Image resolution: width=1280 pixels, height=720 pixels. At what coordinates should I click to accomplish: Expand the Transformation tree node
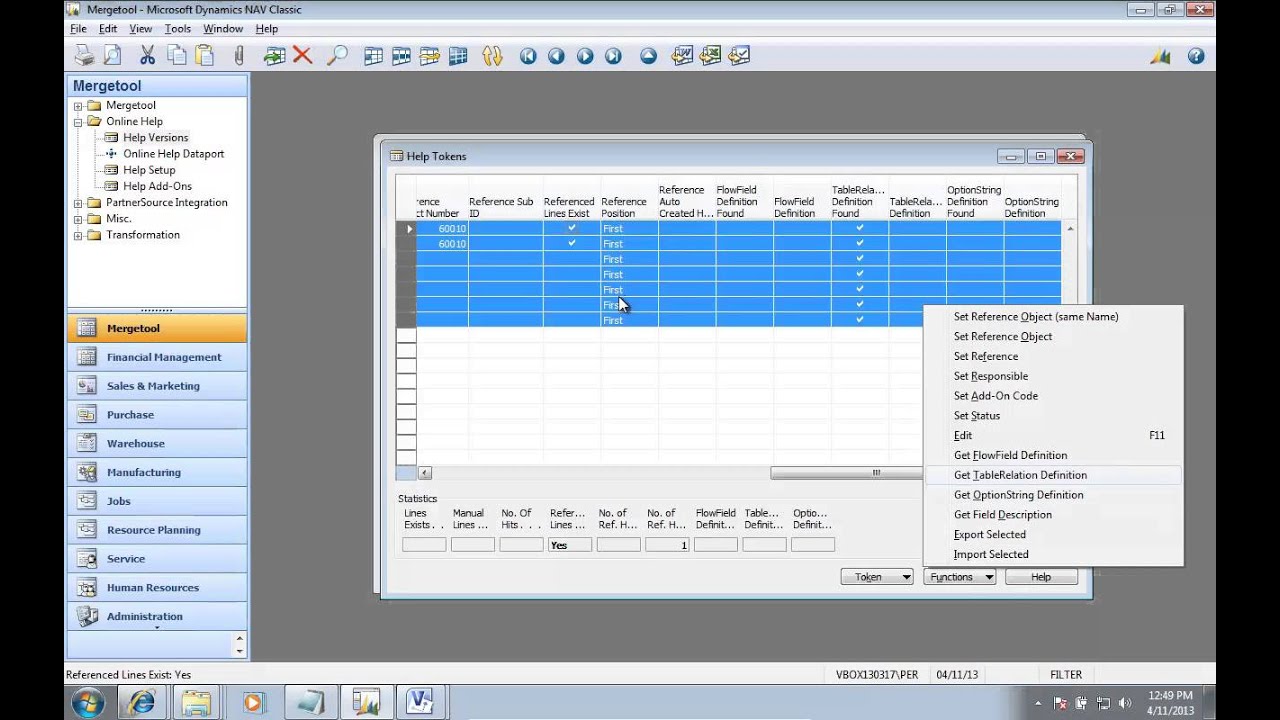(78, 235)
